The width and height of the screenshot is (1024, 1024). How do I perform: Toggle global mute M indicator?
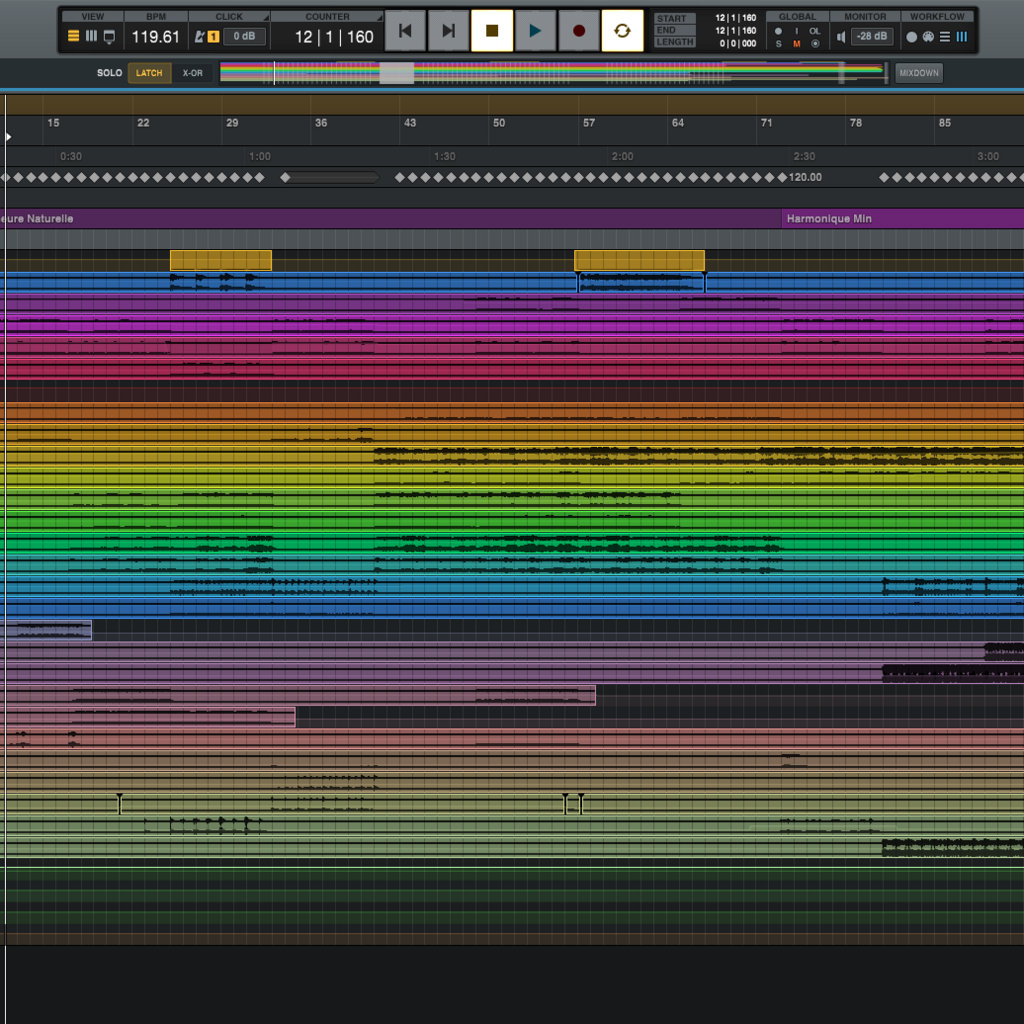pyautogui.click(x=797, y=44)
